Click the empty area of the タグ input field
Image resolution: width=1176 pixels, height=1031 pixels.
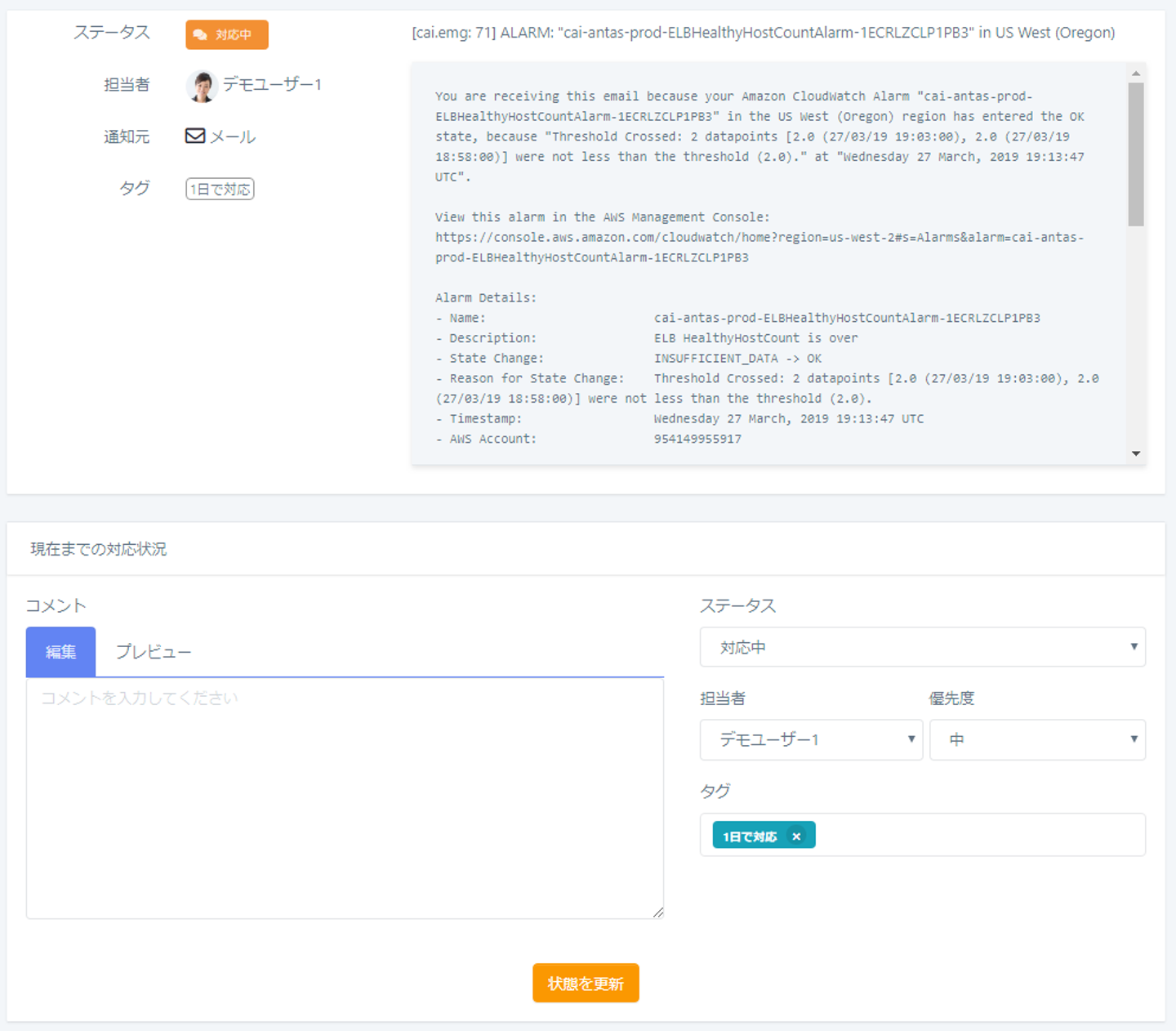click(x=980, y=835)
